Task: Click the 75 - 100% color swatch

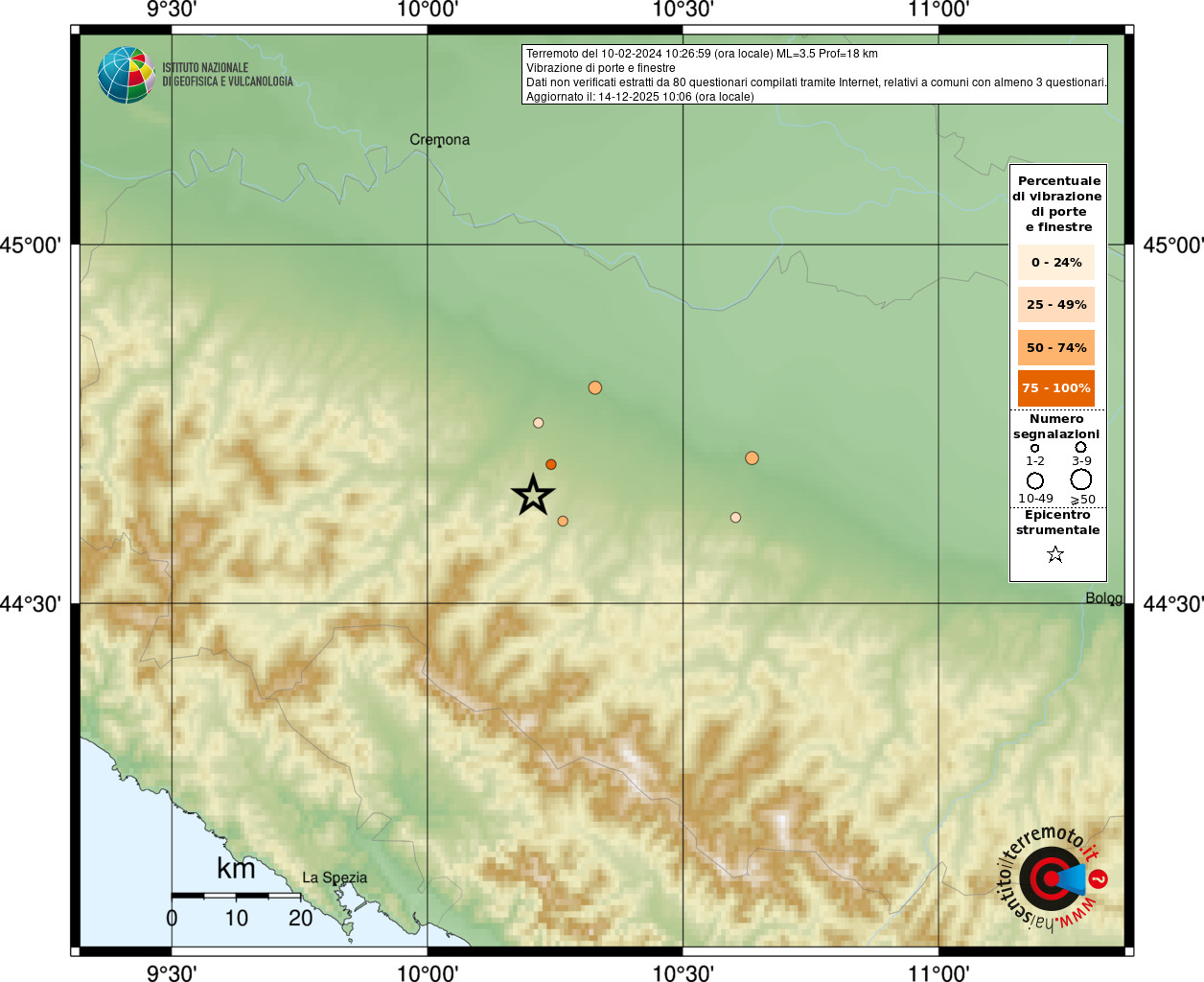Action: (x=1056, y=388)
